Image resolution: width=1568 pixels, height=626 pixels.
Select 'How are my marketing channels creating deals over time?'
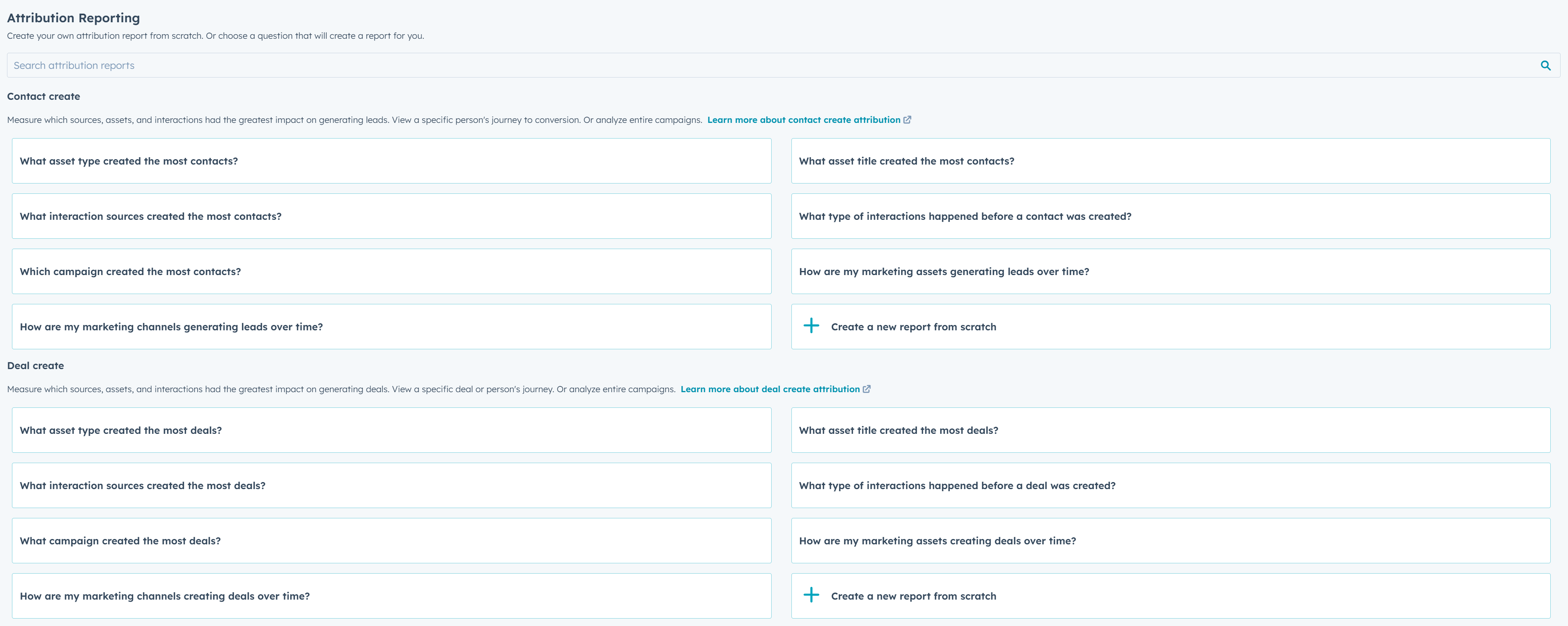tap(391, 595)
